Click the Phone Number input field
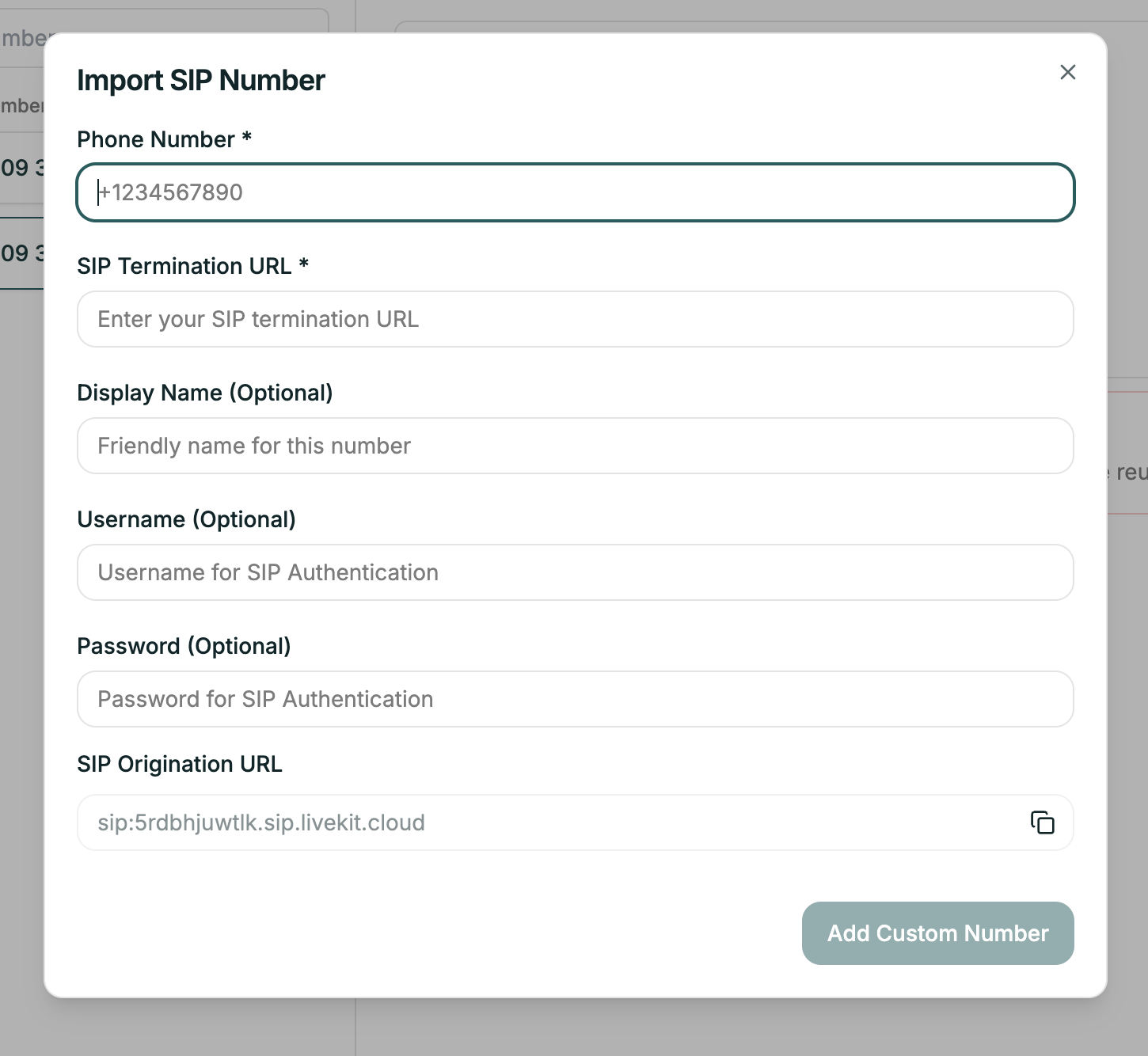Screen dimensions: 1148x1056 [x=575, y=192]
